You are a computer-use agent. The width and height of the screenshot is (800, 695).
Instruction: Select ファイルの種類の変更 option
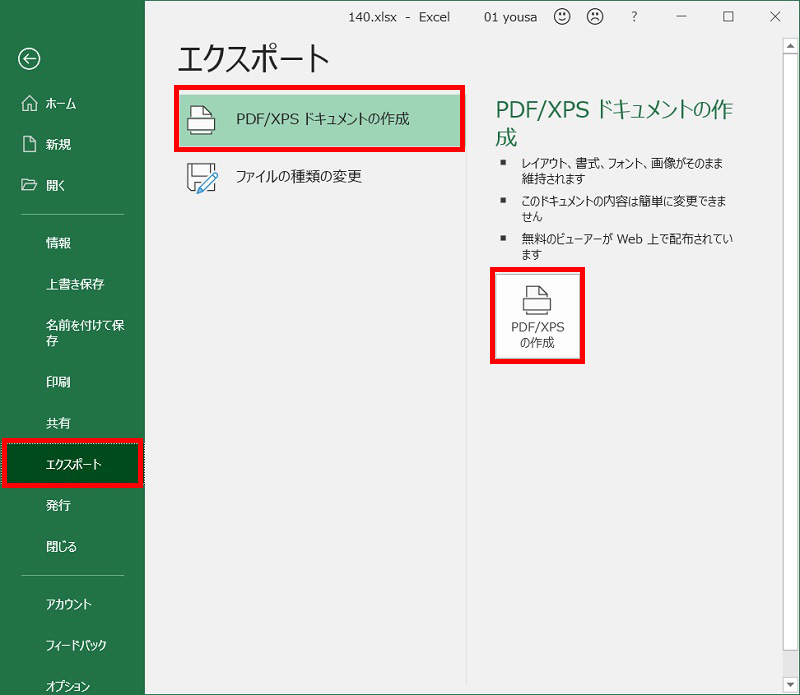coord(319,177)
